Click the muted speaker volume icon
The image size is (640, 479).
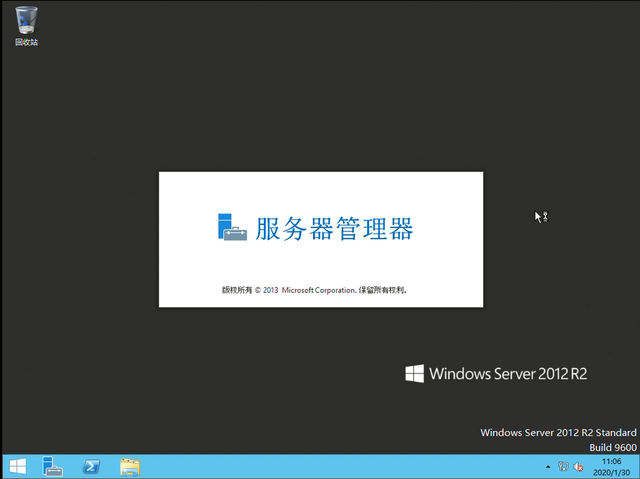coord(578,467)
